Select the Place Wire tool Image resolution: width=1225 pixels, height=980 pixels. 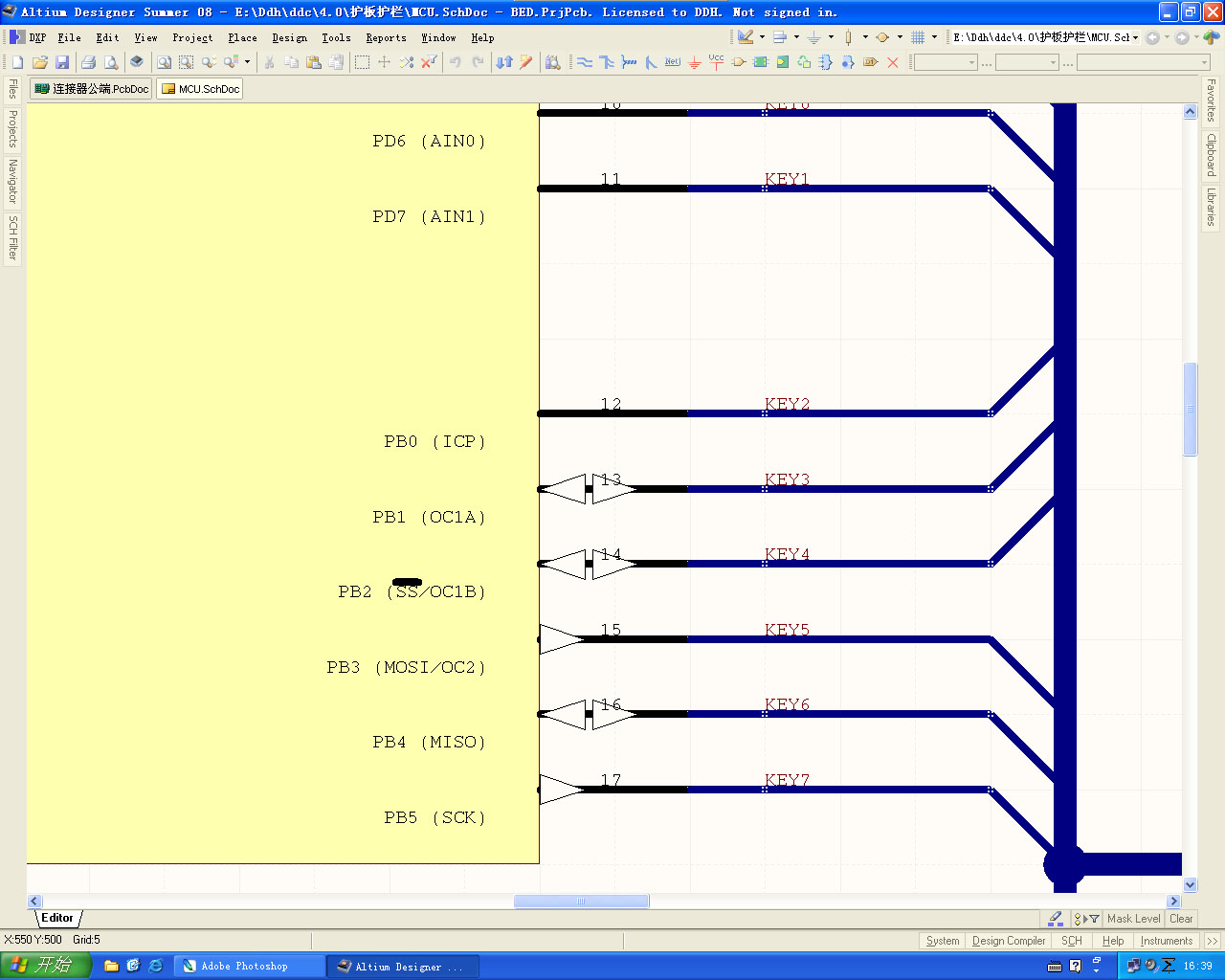click(585, 62)
